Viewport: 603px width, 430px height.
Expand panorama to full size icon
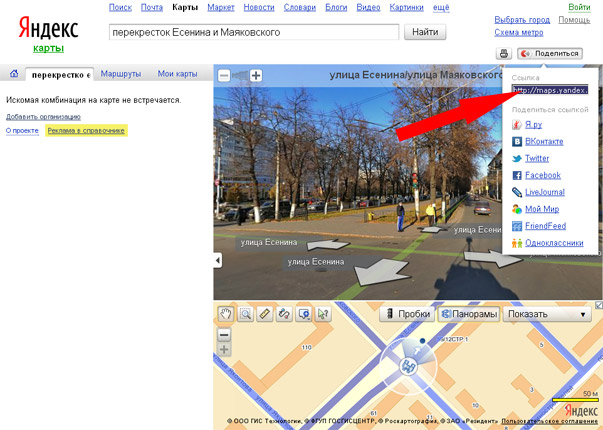(x=599, y=305)
